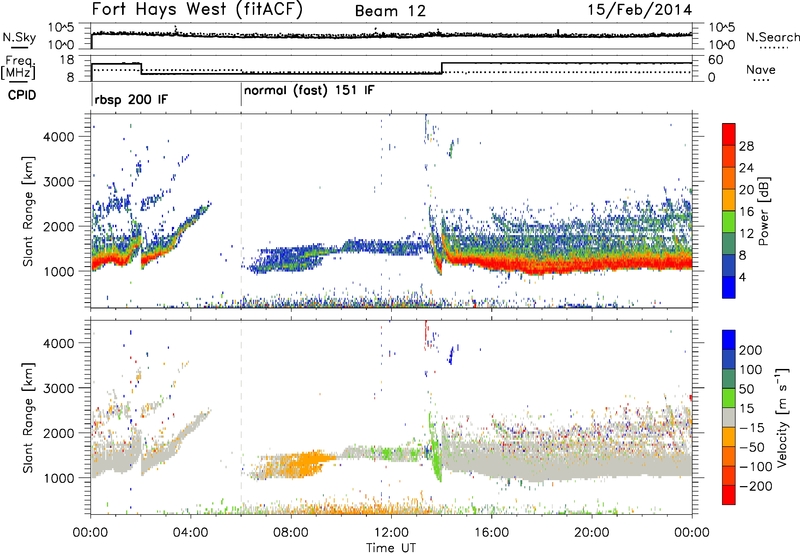Click the '04:00' time axis tick label
The image size is (800, 554).
(191, 533)
